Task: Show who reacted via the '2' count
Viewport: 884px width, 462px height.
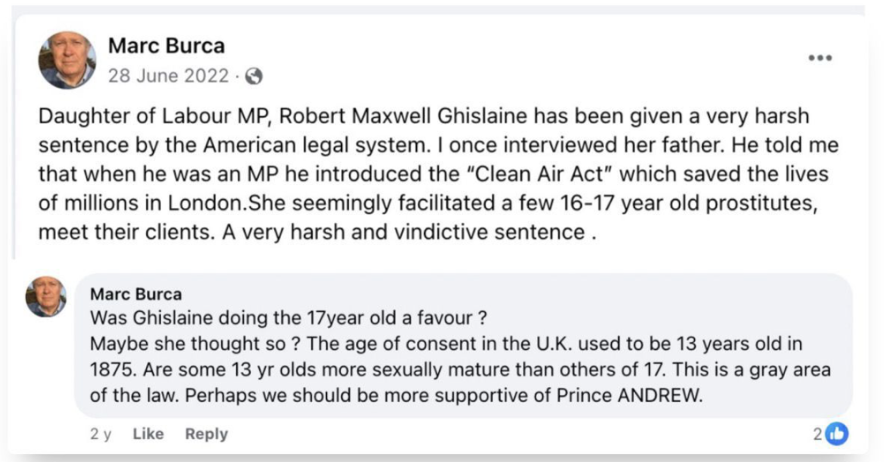Action: click(817, 433)
